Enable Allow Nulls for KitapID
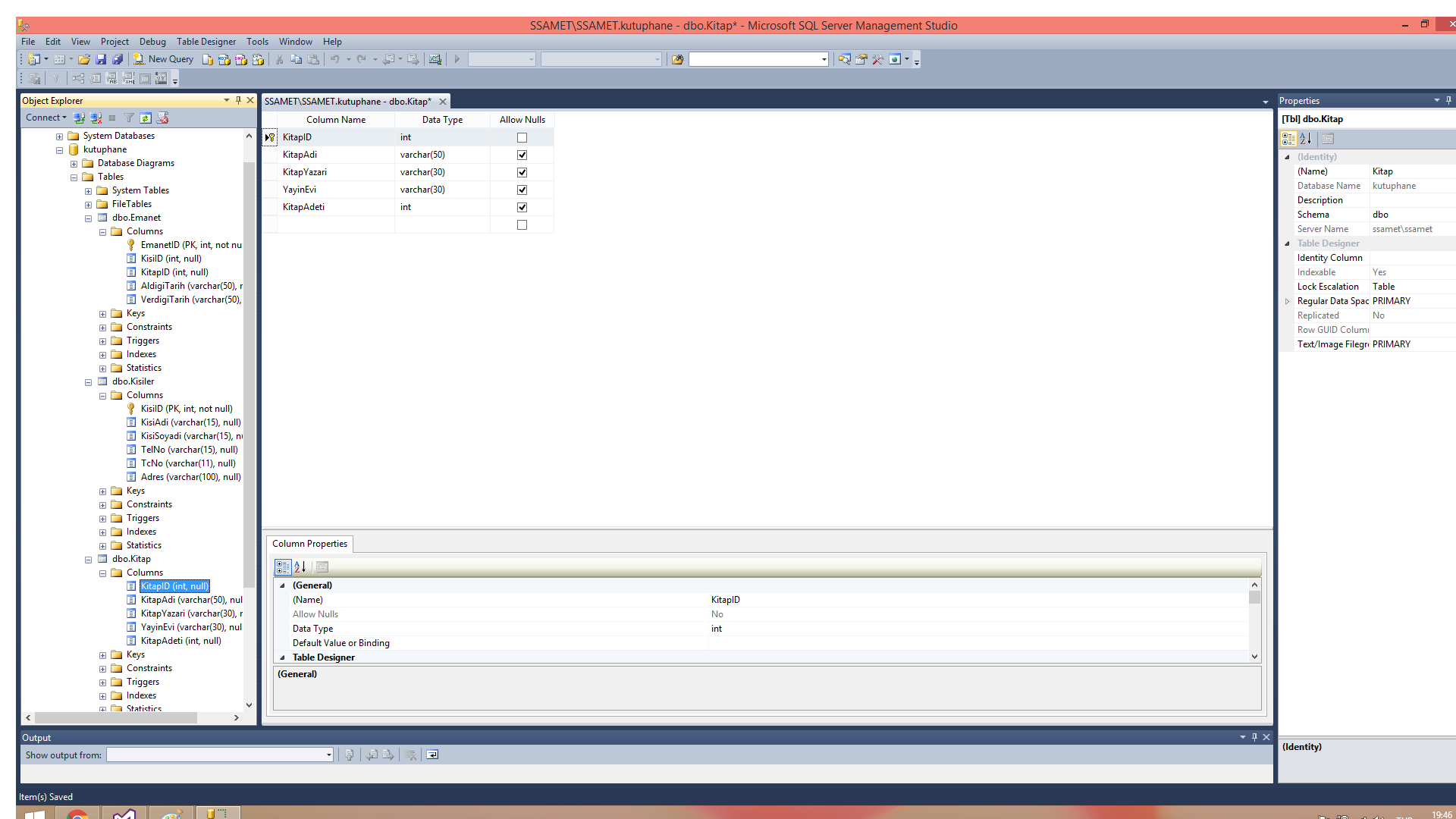Screen dimensions: 1456x819 (522, 137)
